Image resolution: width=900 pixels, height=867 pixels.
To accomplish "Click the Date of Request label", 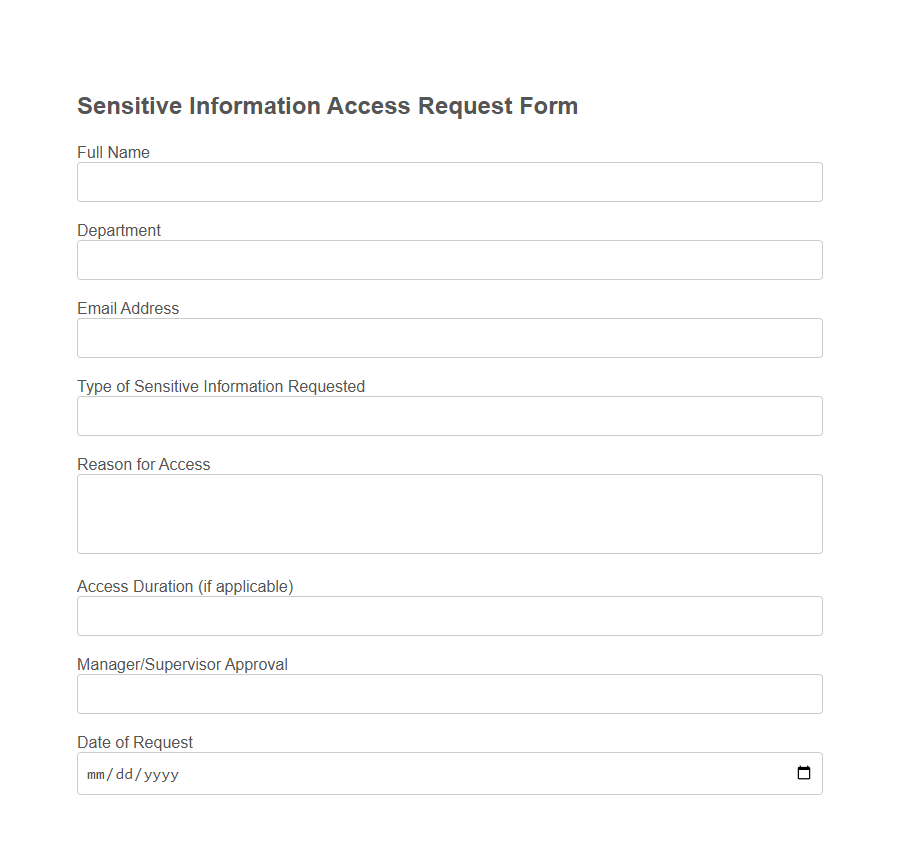I will 135,742.
